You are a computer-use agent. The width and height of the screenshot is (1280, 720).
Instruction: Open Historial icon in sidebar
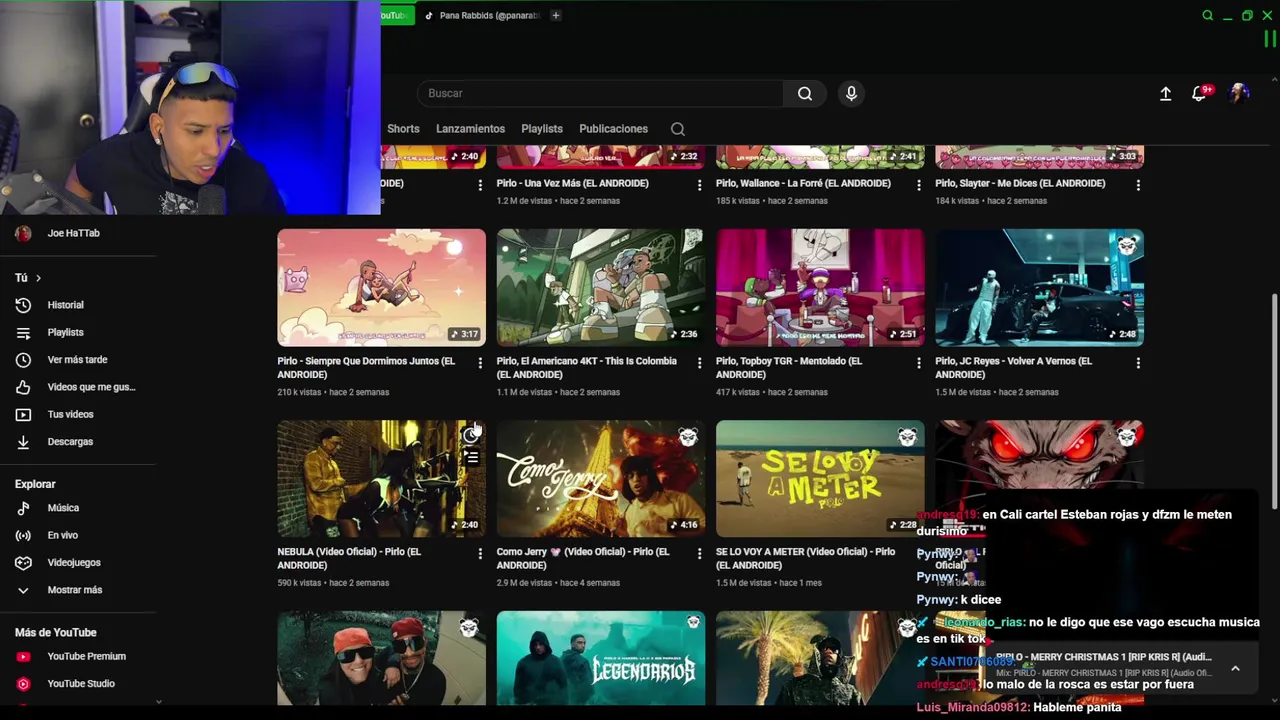[23, 305]
